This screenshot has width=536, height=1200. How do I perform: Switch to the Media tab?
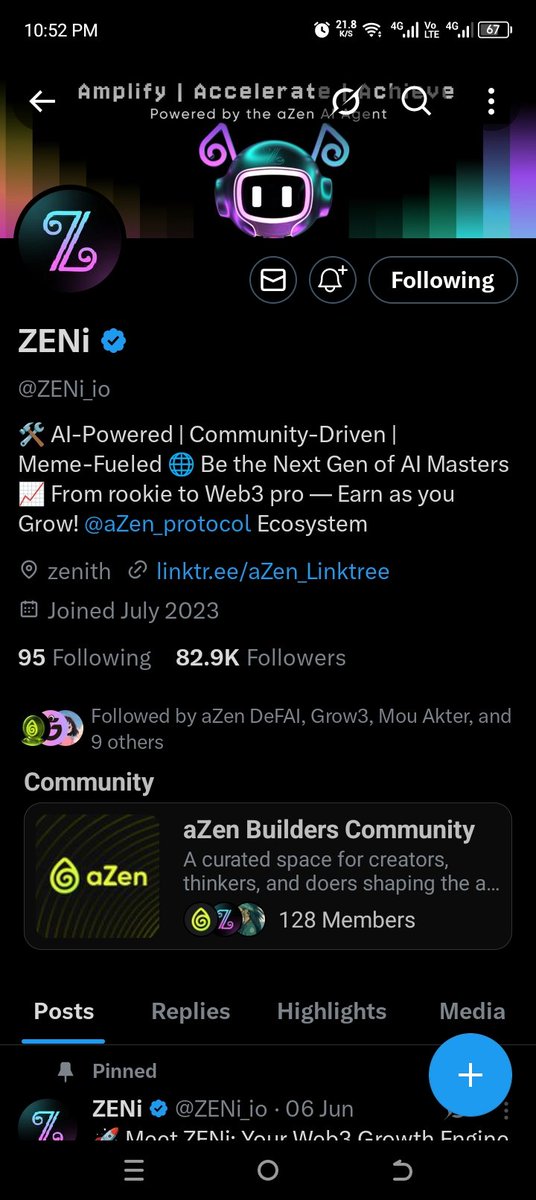click(472, 1011)
